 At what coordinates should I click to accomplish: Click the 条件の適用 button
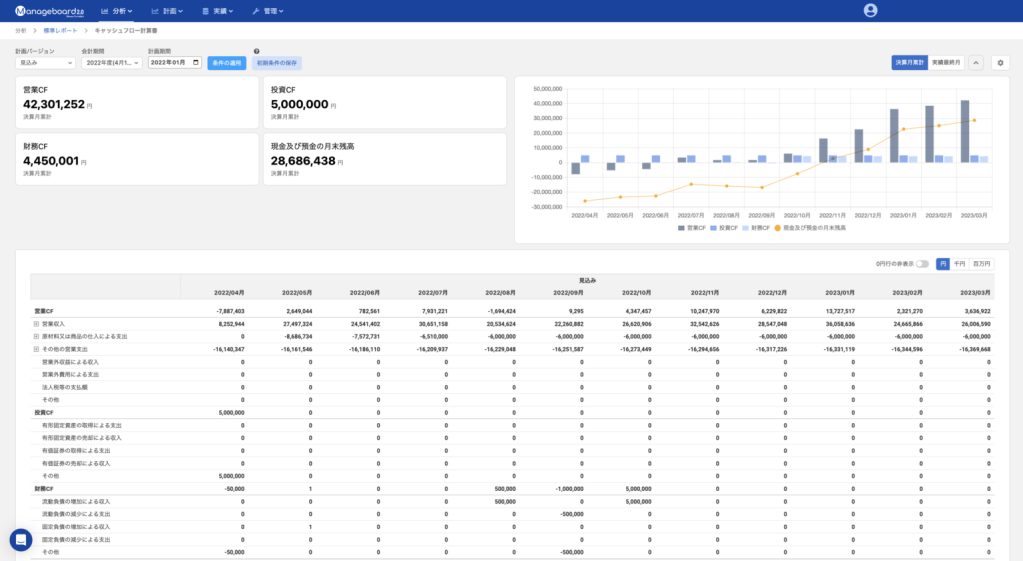(x=227, y=63)
